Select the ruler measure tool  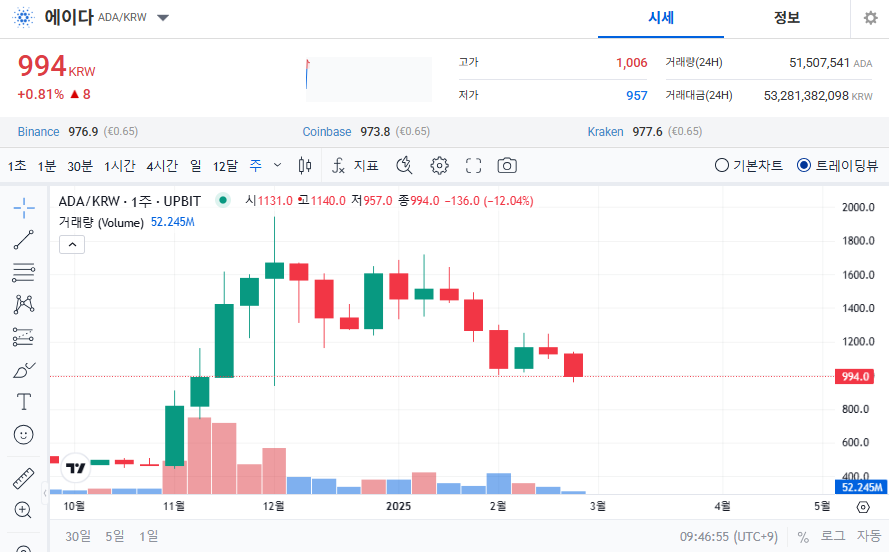click(24, 478)
